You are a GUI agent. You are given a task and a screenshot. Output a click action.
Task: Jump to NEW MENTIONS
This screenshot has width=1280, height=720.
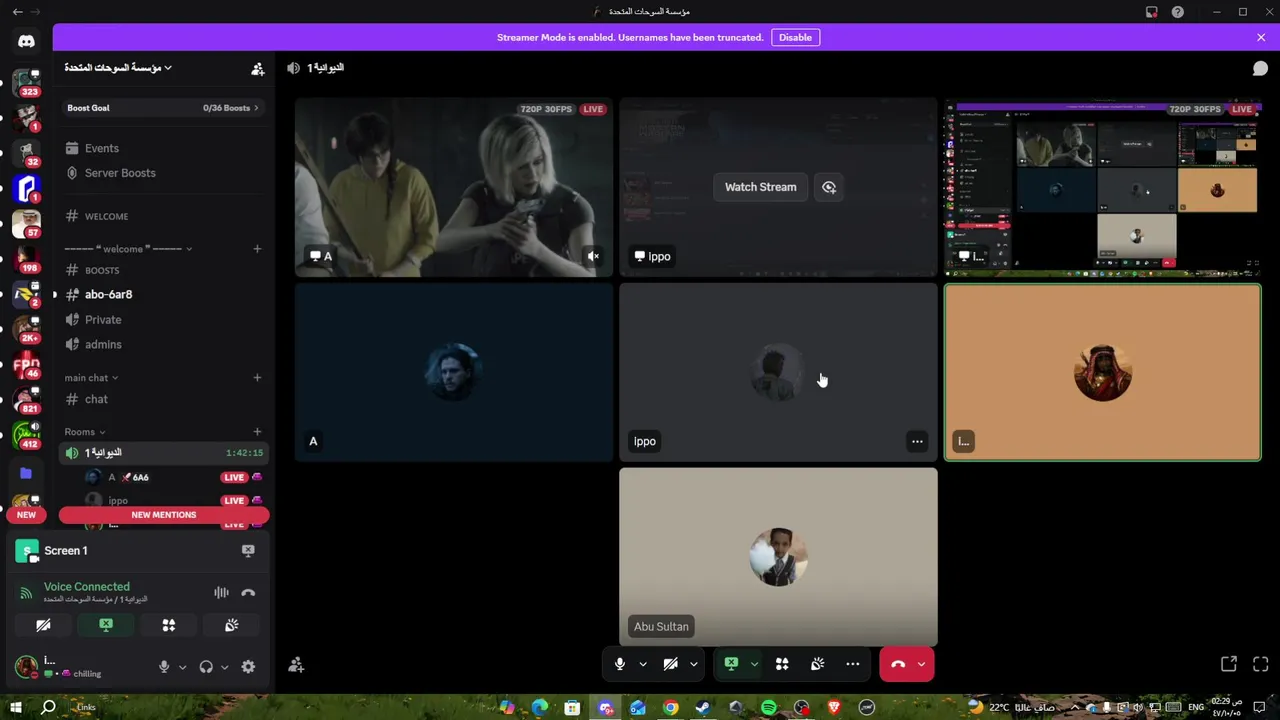[x=164, y=515]
